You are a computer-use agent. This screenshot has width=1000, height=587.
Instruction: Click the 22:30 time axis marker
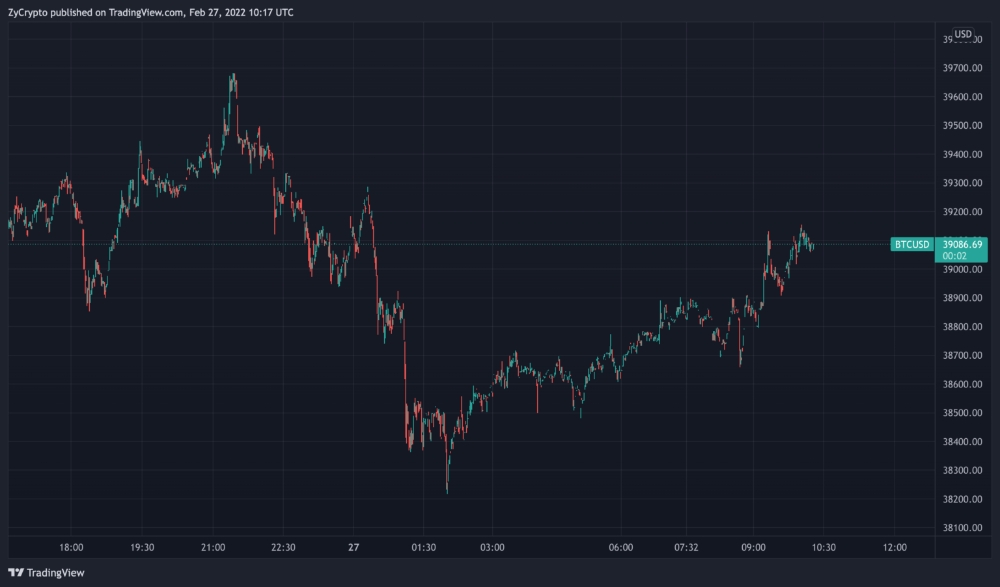pos(283,547)
